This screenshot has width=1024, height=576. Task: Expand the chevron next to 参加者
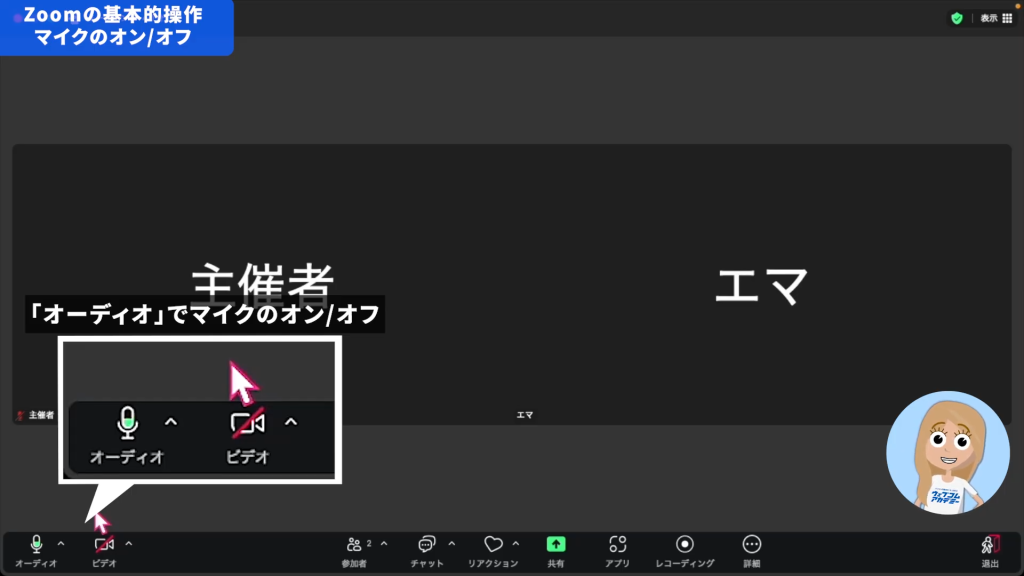384,544
